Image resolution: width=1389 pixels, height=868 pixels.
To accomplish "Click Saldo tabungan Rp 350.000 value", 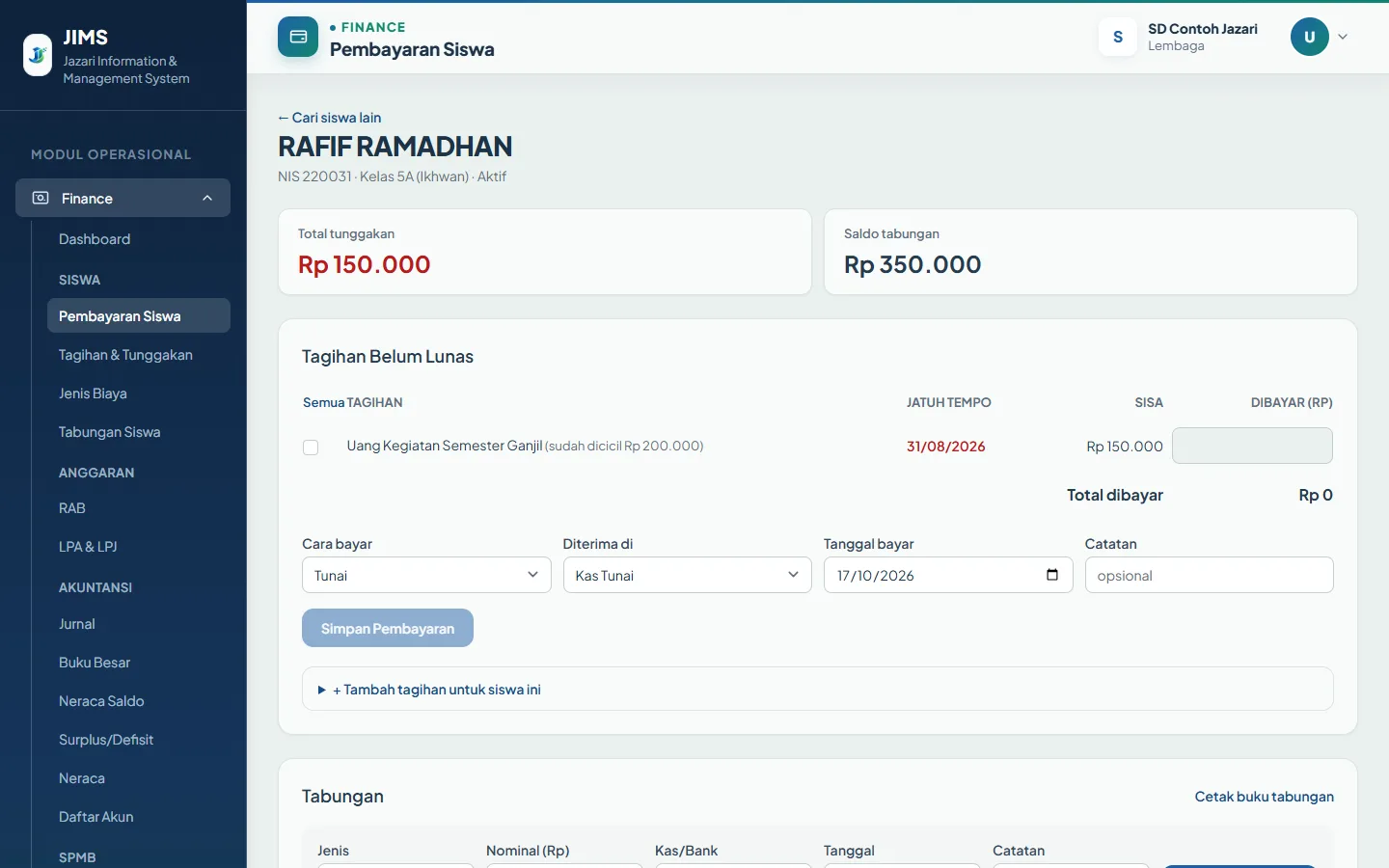I will (x=912, y=264).
